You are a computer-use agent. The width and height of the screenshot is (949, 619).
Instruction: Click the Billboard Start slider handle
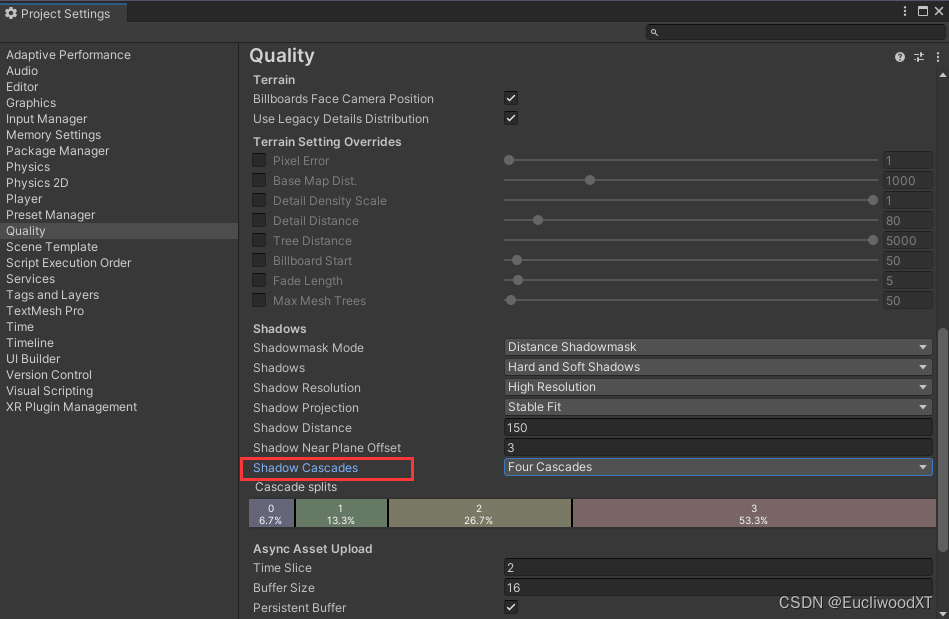516,260
